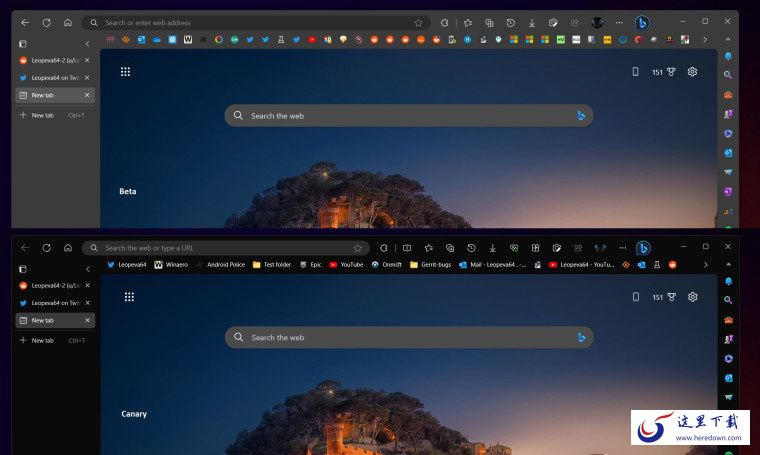760x455 pixels.
Task: Open Bing Discover button in Canary window
Action: click(x=643, y=248)
